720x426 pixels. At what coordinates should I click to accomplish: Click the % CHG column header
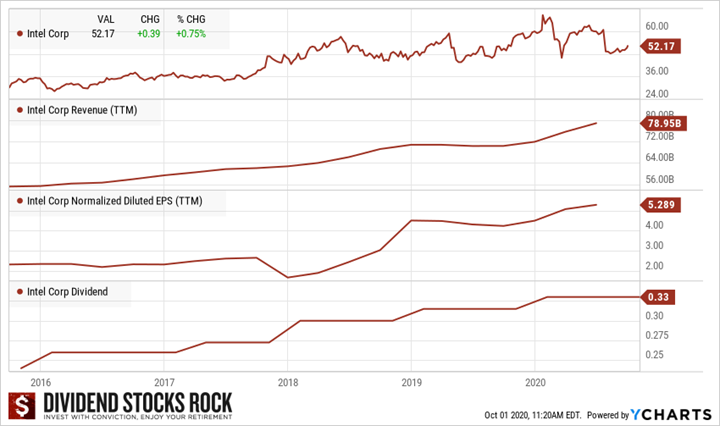pos(191,19)
